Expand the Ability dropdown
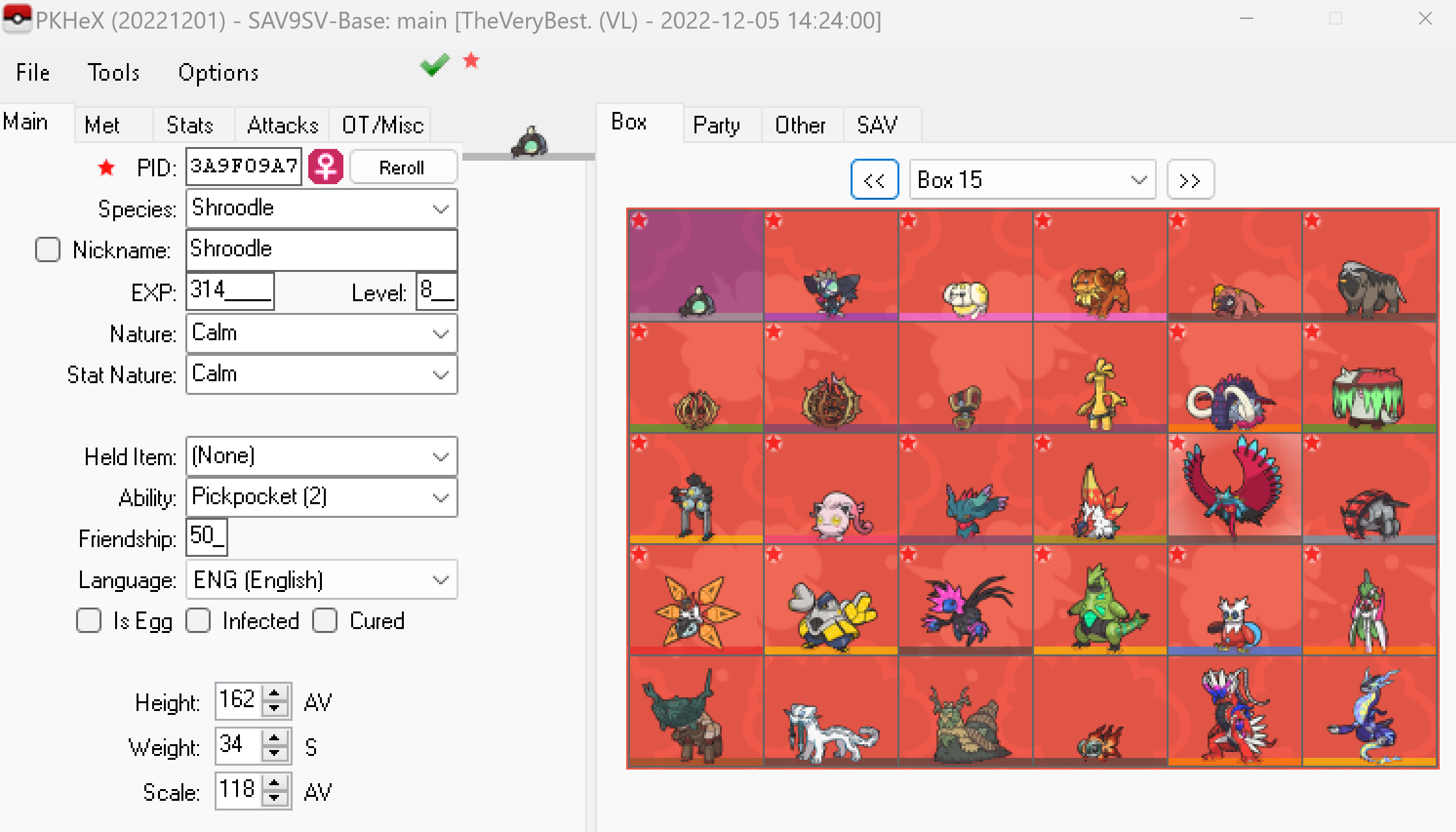The image size is (1456, 832). (x=322, y=497)
